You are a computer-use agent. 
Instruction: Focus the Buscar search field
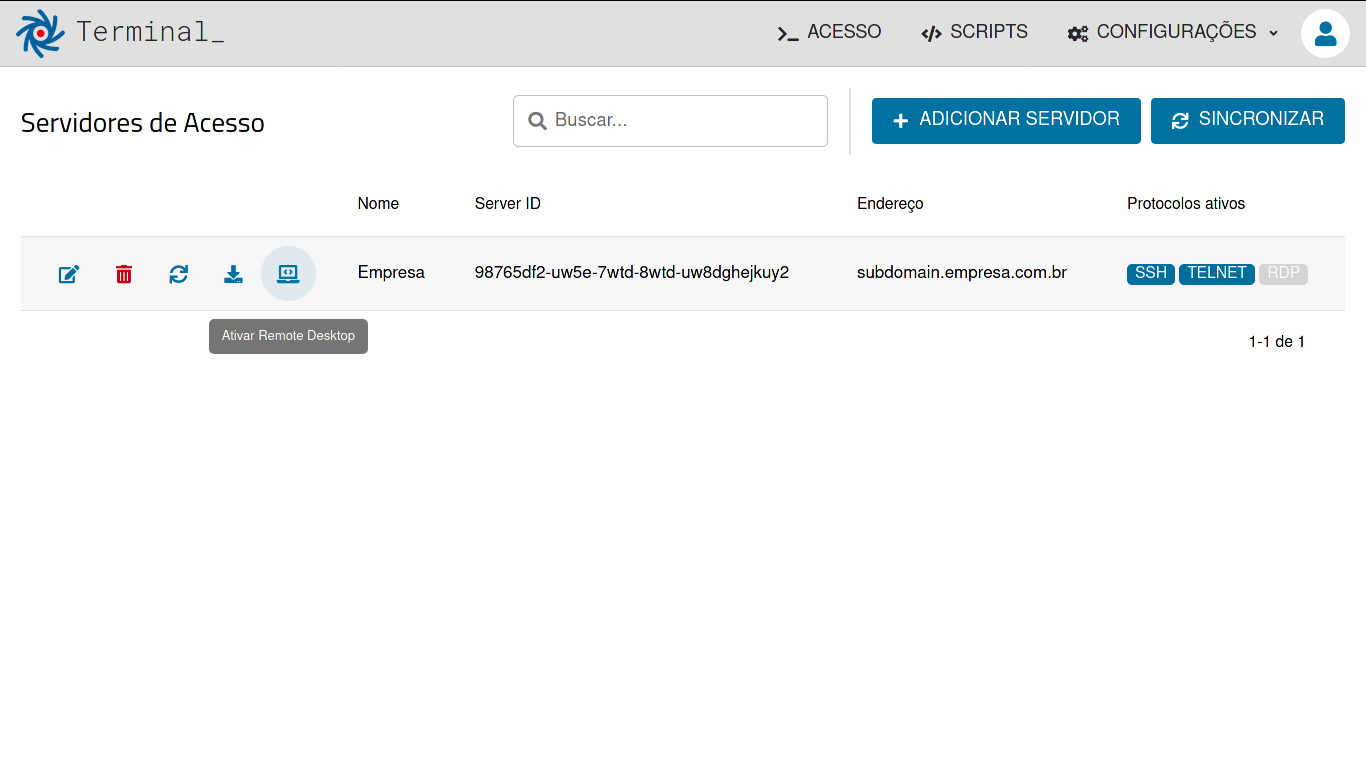coord(670,121)
